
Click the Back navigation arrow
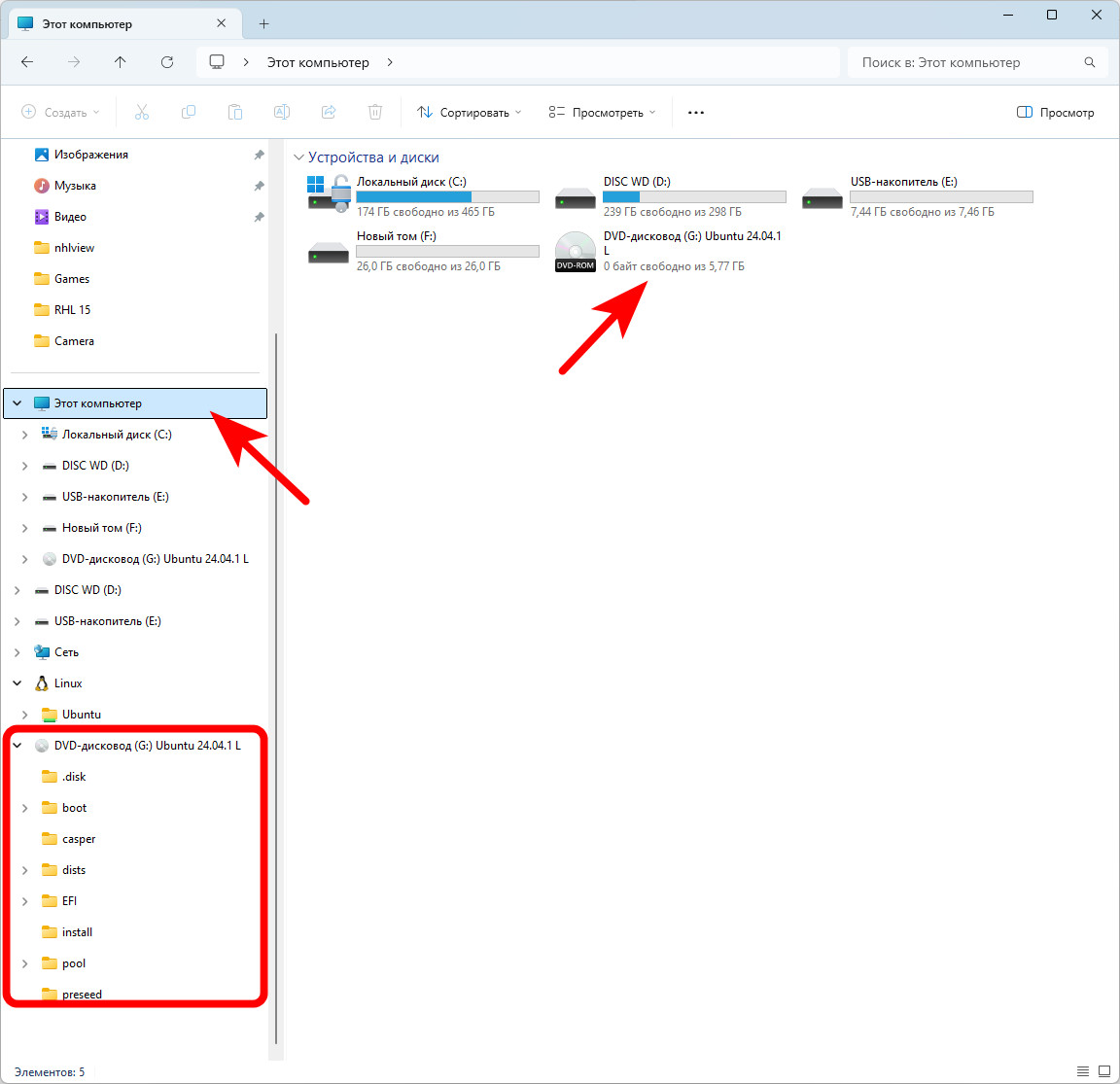point(27,61)
